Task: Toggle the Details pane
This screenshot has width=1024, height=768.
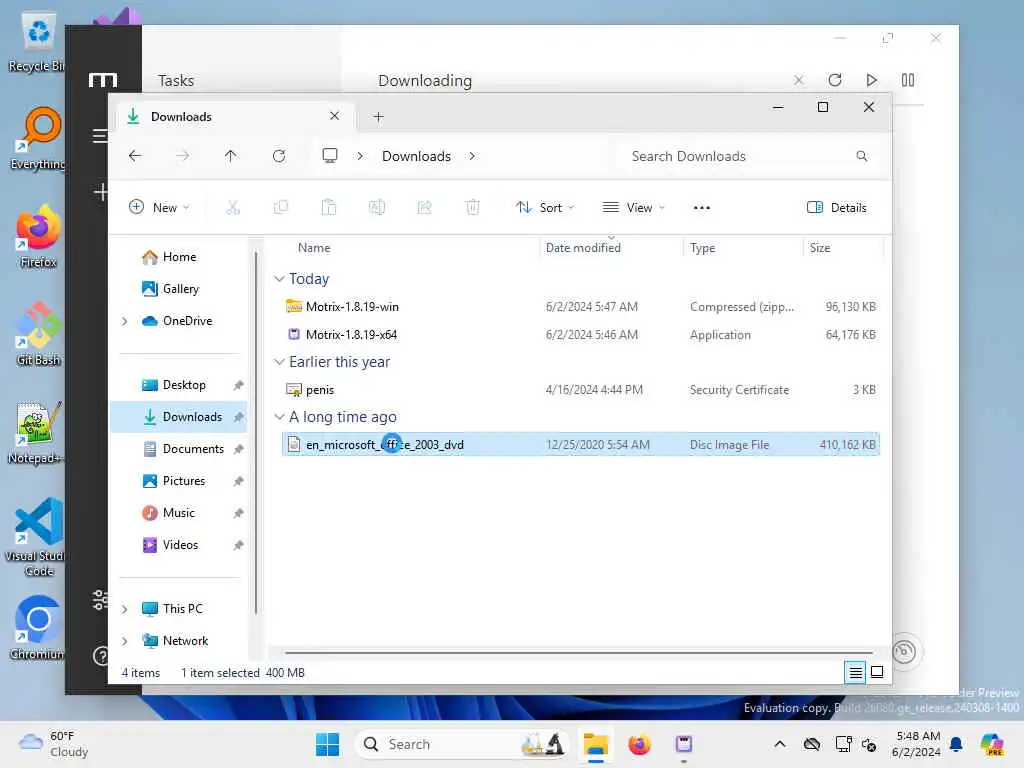Action: [837, 208]
